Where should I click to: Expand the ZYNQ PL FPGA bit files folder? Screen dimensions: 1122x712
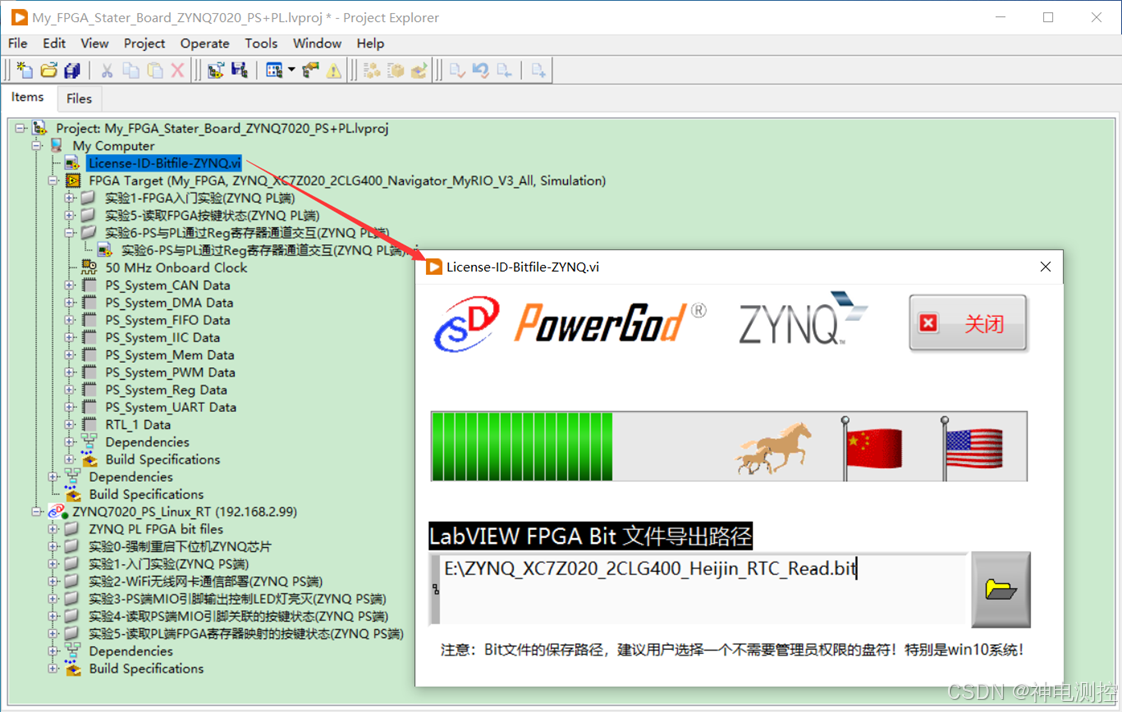click(53, 529)
